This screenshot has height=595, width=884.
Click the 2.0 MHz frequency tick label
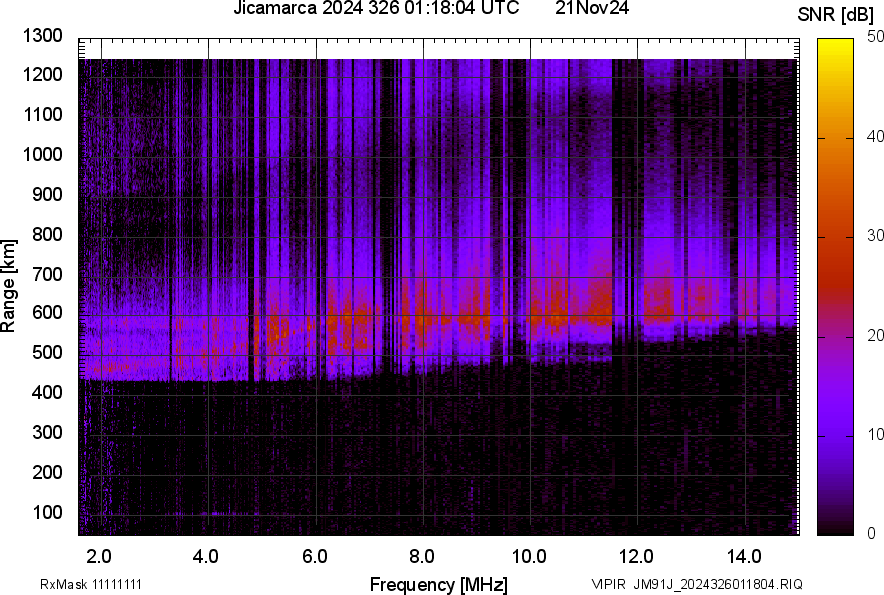point(98,555)
